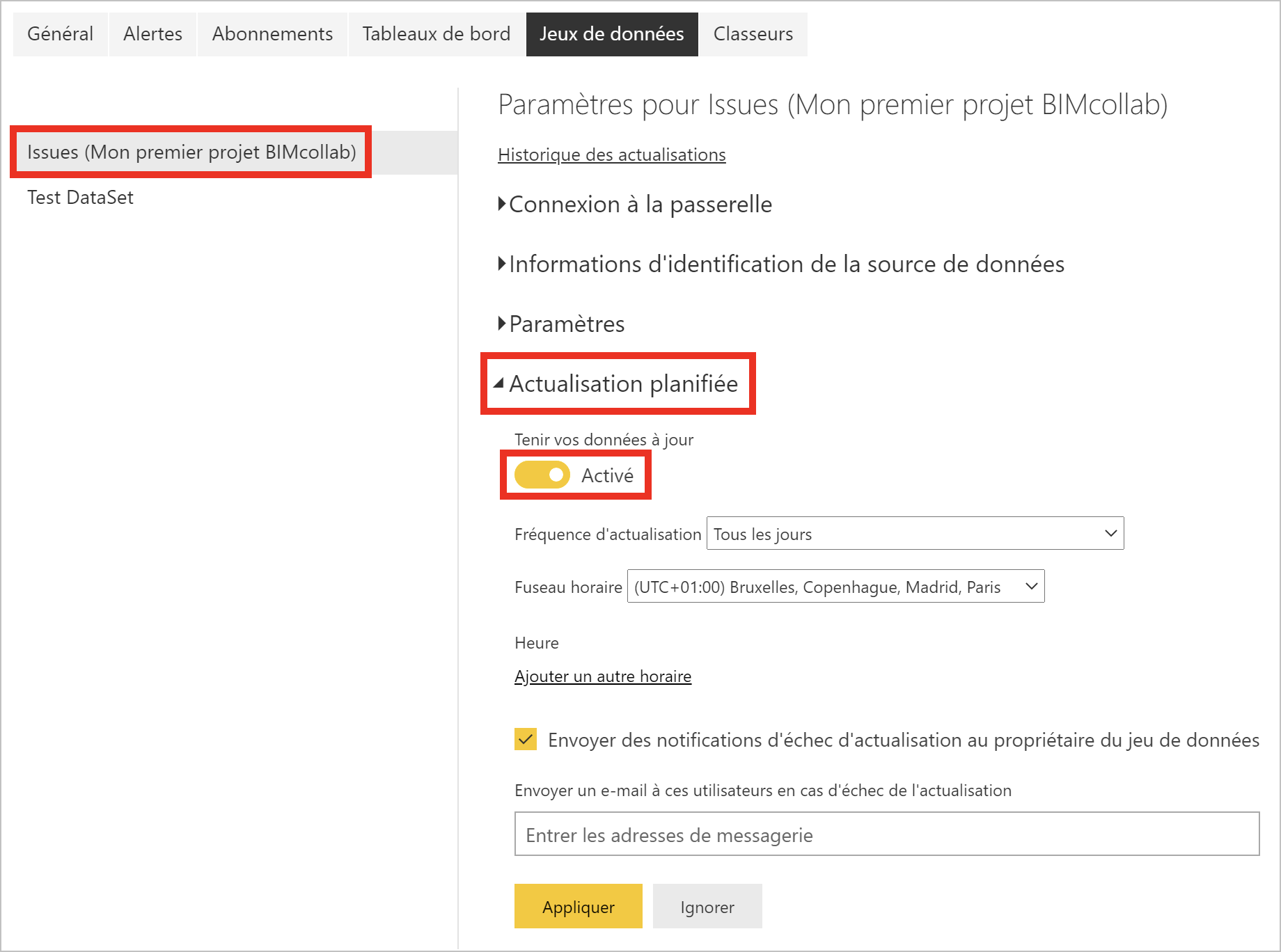Click the Appliquer button
1281x952 pixels.
(579, 907)
